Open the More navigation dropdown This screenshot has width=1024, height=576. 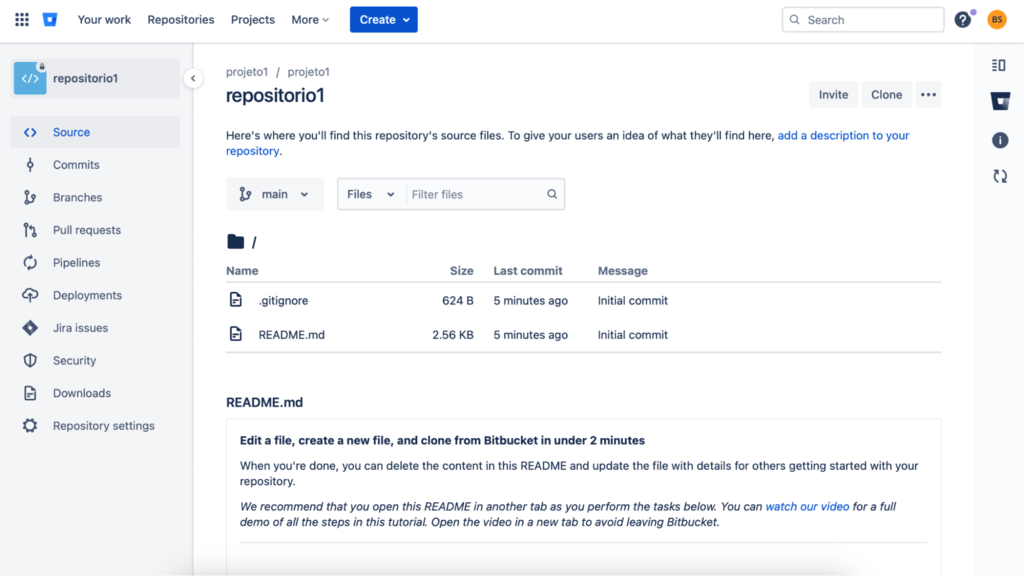308,19
